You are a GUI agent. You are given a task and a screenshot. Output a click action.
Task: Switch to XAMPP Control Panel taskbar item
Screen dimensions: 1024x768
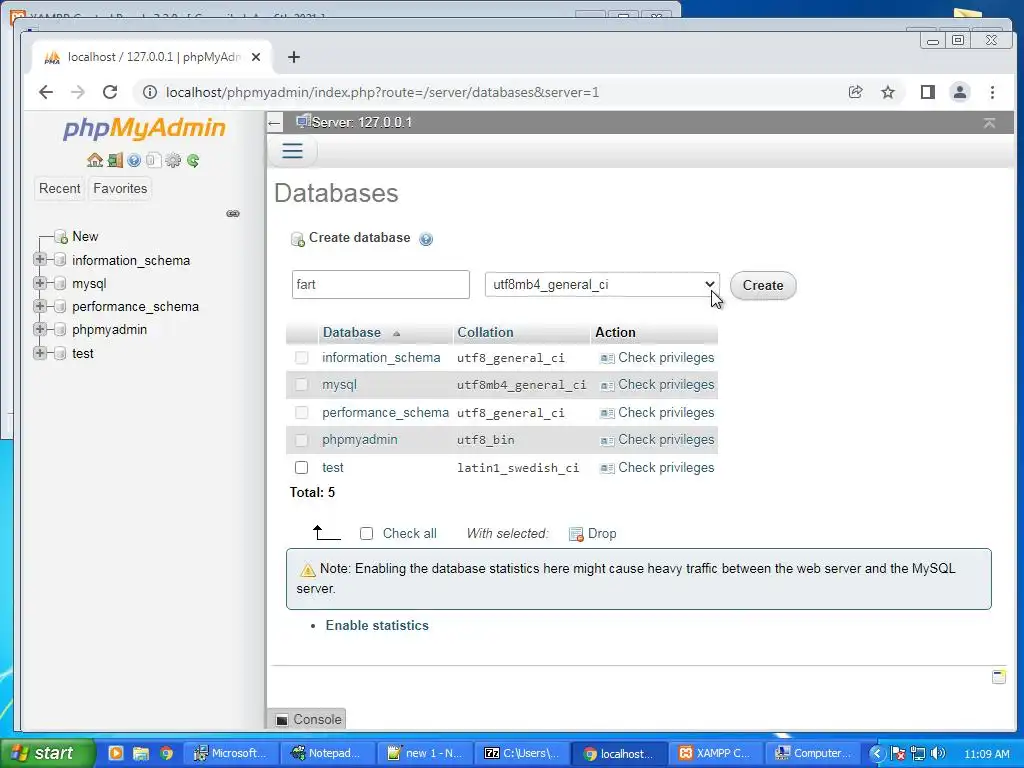[x=715, y=753]
